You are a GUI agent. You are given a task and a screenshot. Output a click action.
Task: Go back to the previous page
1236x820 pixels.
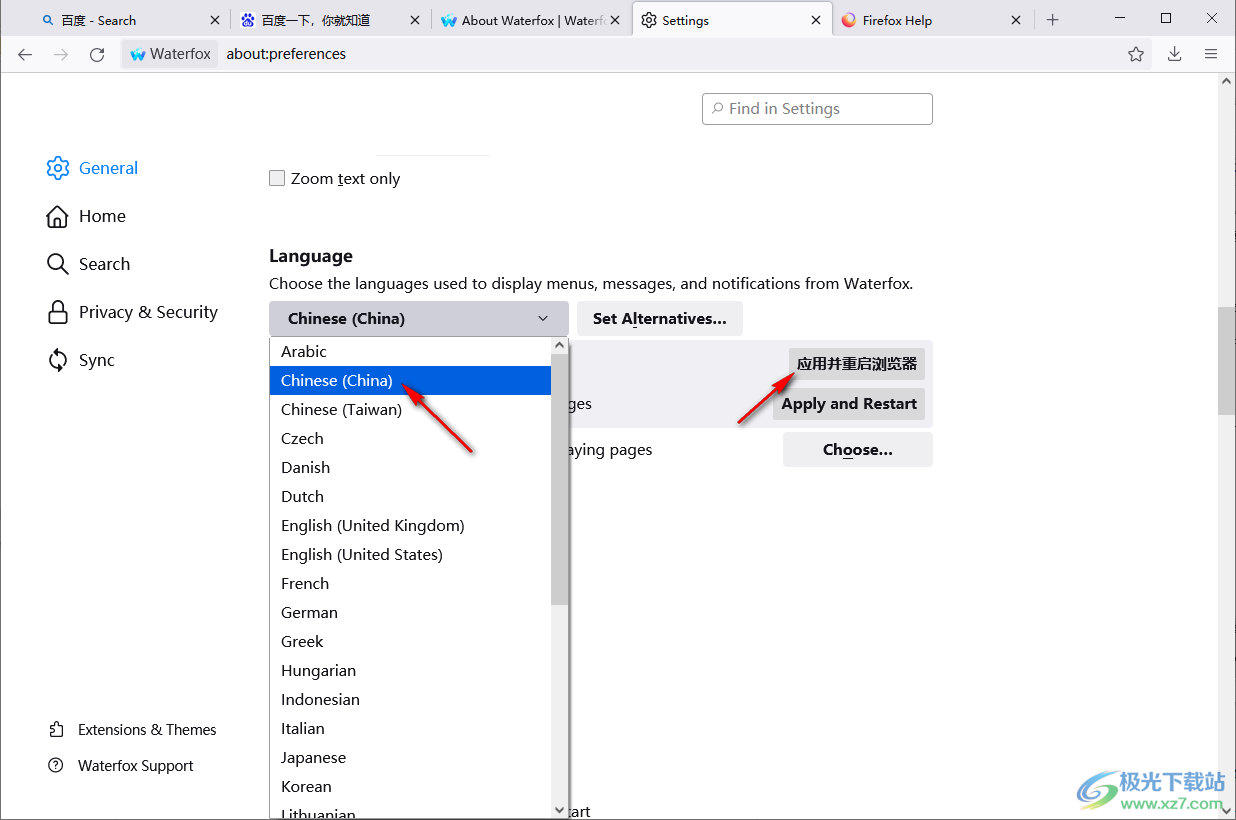(x=25, y=54)
